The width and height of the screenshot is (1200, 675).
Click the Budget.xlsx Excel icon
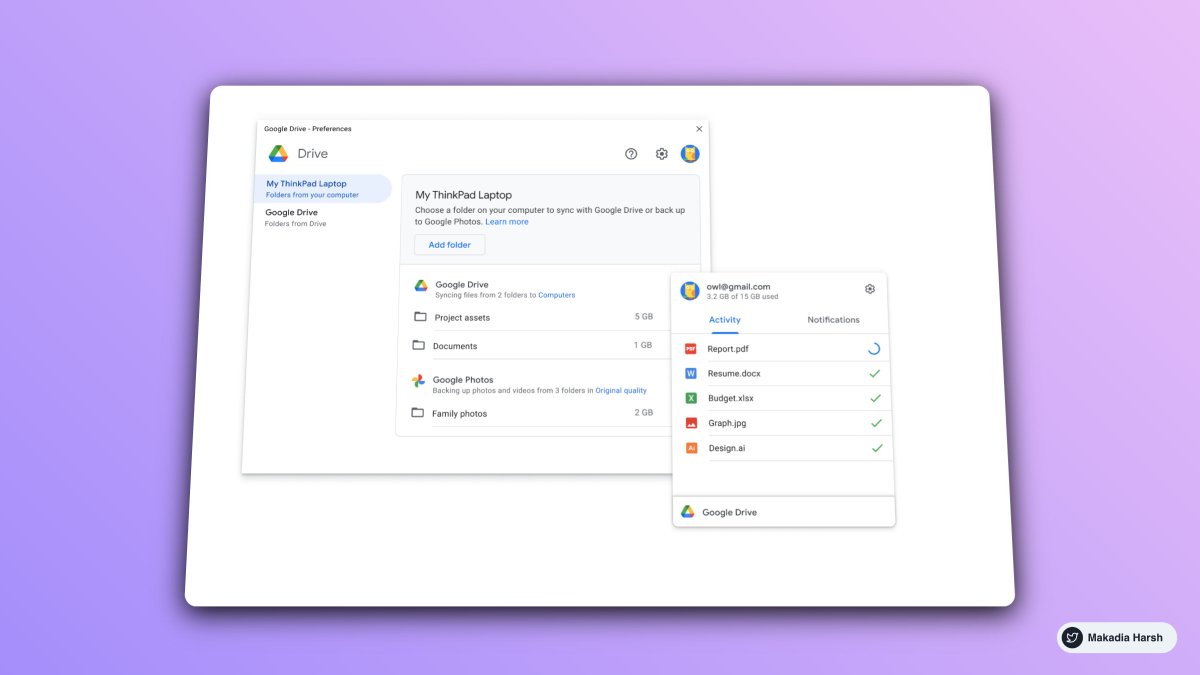click(x=691, y=398)
